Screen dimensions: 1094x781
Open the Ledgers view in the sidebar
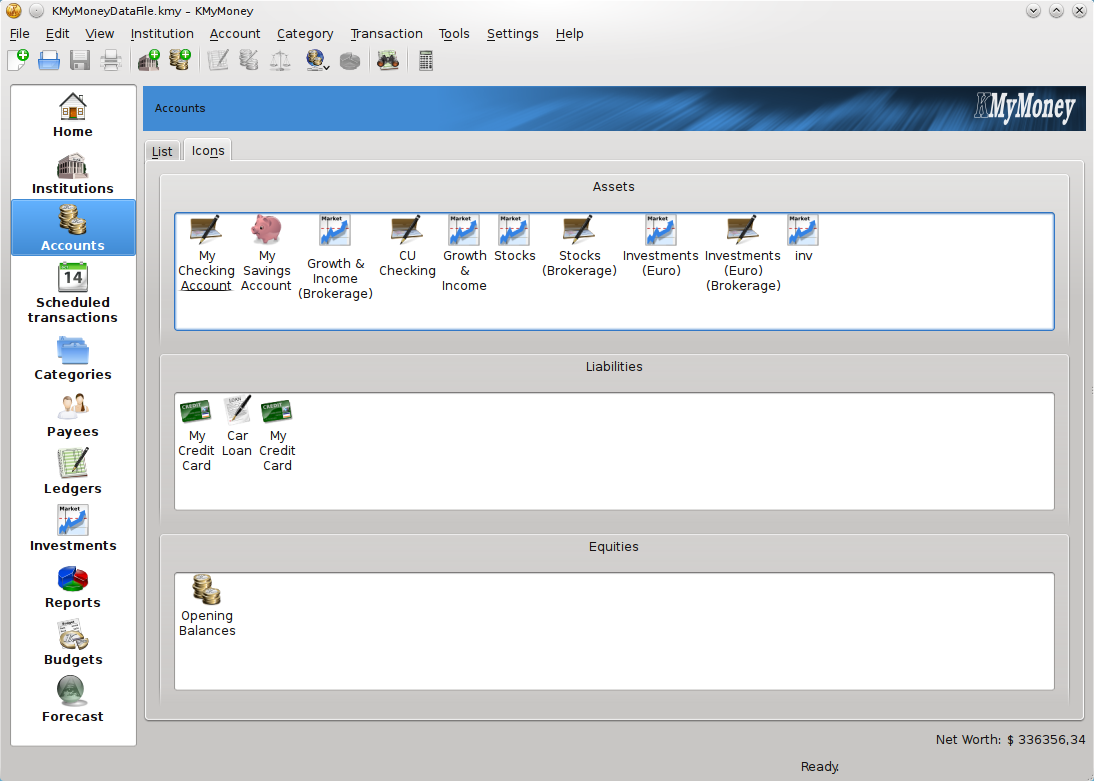[73, 473]
